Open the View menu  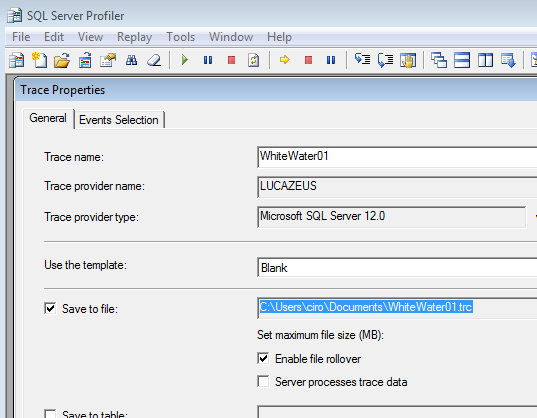pos(90,37)
